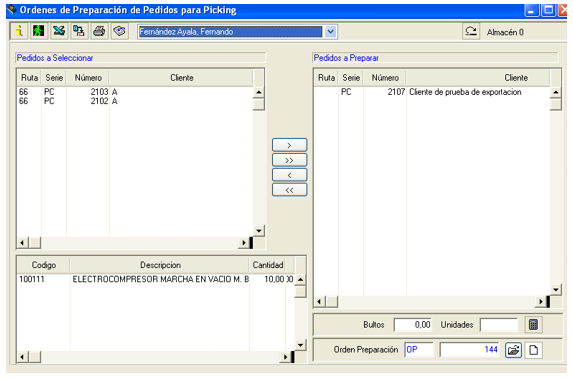Click the Bultos input field showing 0,00
The image size is (573, 378).
point(413,325)
